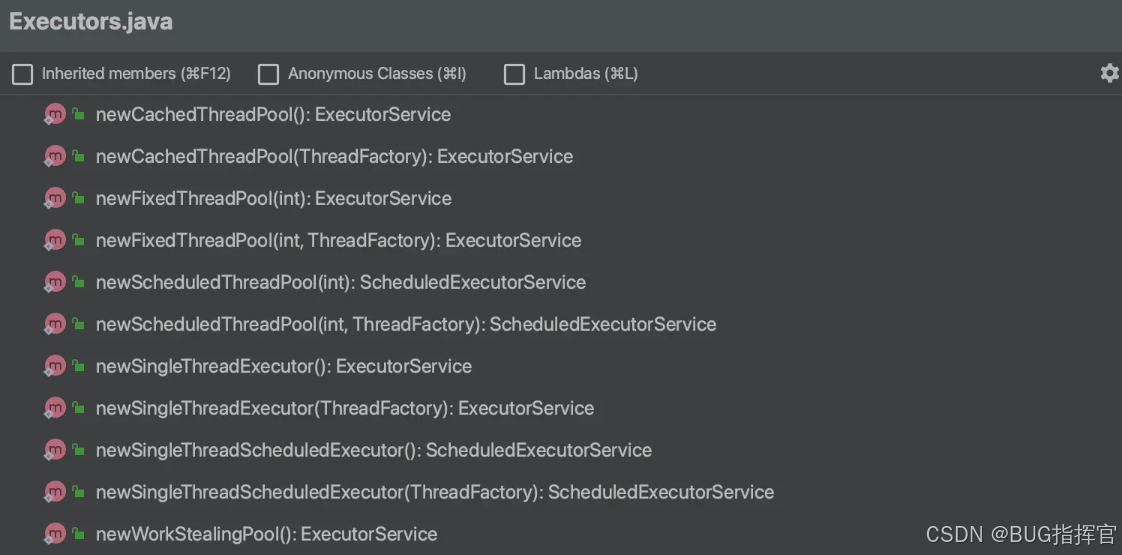Image resolution: width=1122 pixels, height=555 pixels.
Task: Select newFixedThreadPool(int, ThreadFactory) method
Action: [x=338, y=241]
